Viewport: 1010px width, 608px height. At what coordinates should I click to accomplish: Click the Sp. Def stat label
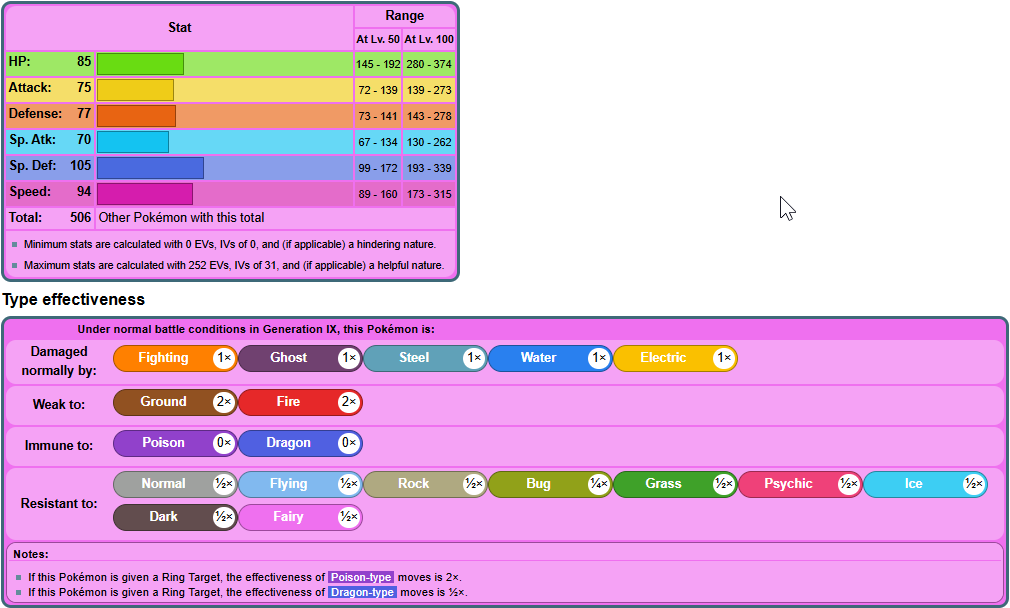(x=33, y=166)
